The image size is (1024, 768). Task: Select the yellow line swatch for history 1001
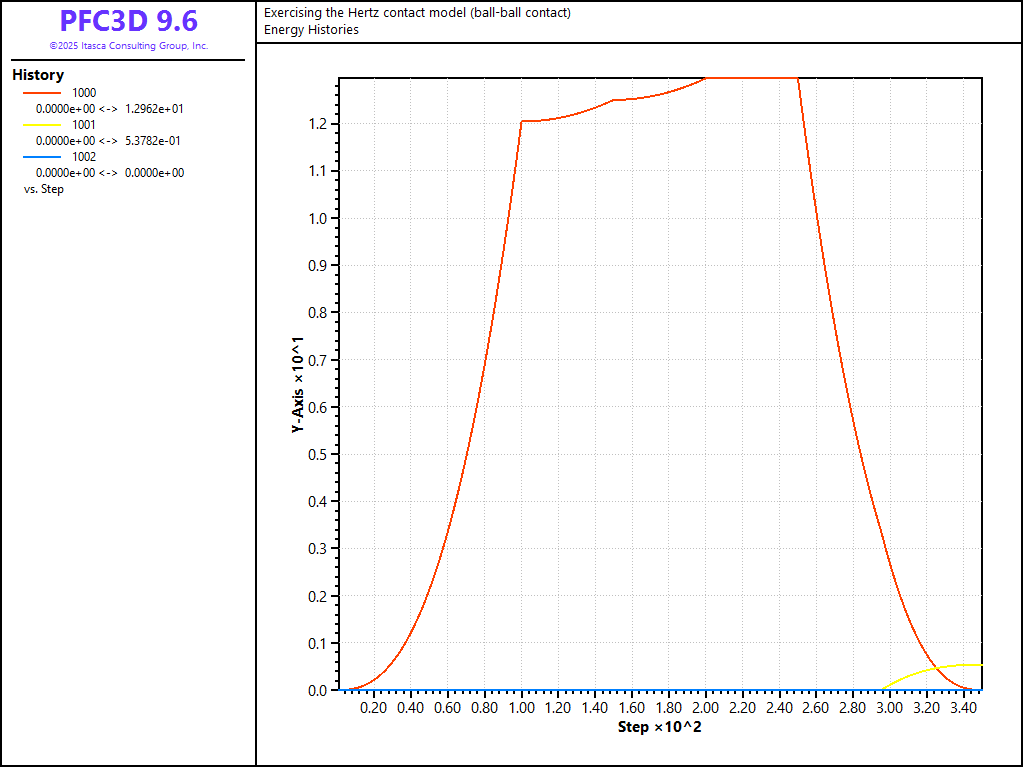pos(41,125)
